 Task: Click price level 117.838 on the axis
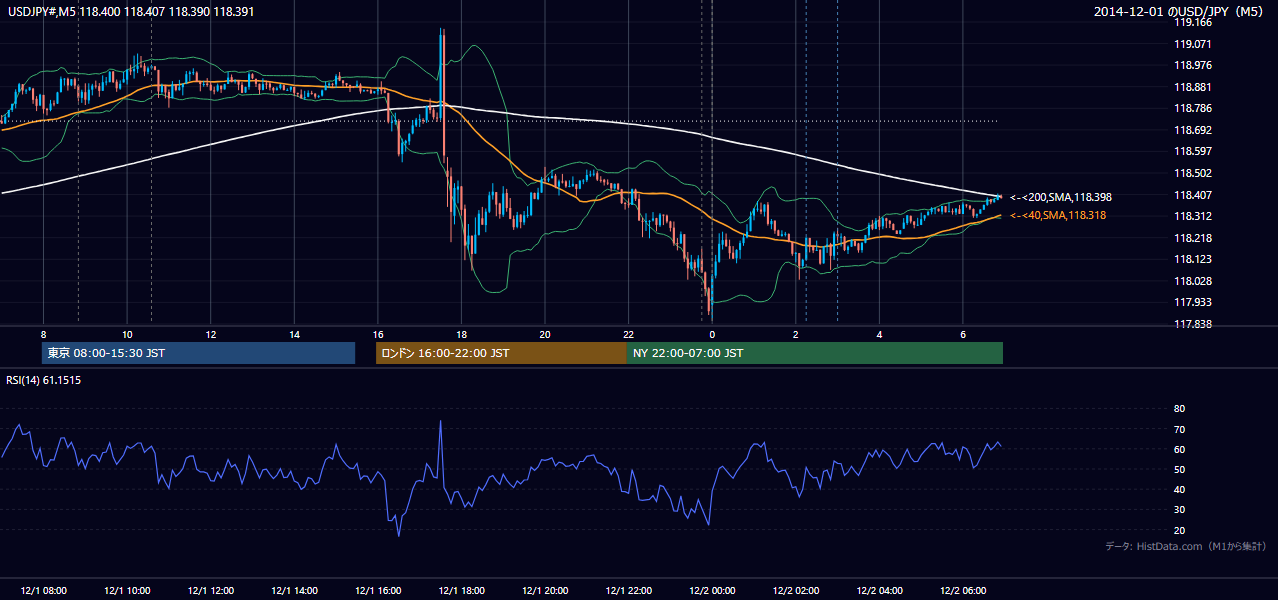1192,324
